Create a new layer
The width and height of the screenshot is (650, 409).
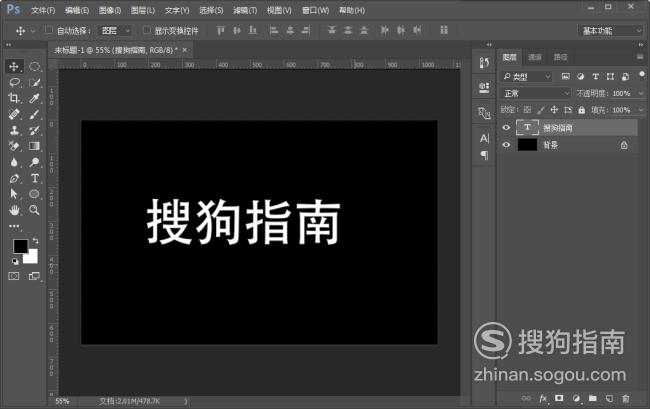point(609,398)
